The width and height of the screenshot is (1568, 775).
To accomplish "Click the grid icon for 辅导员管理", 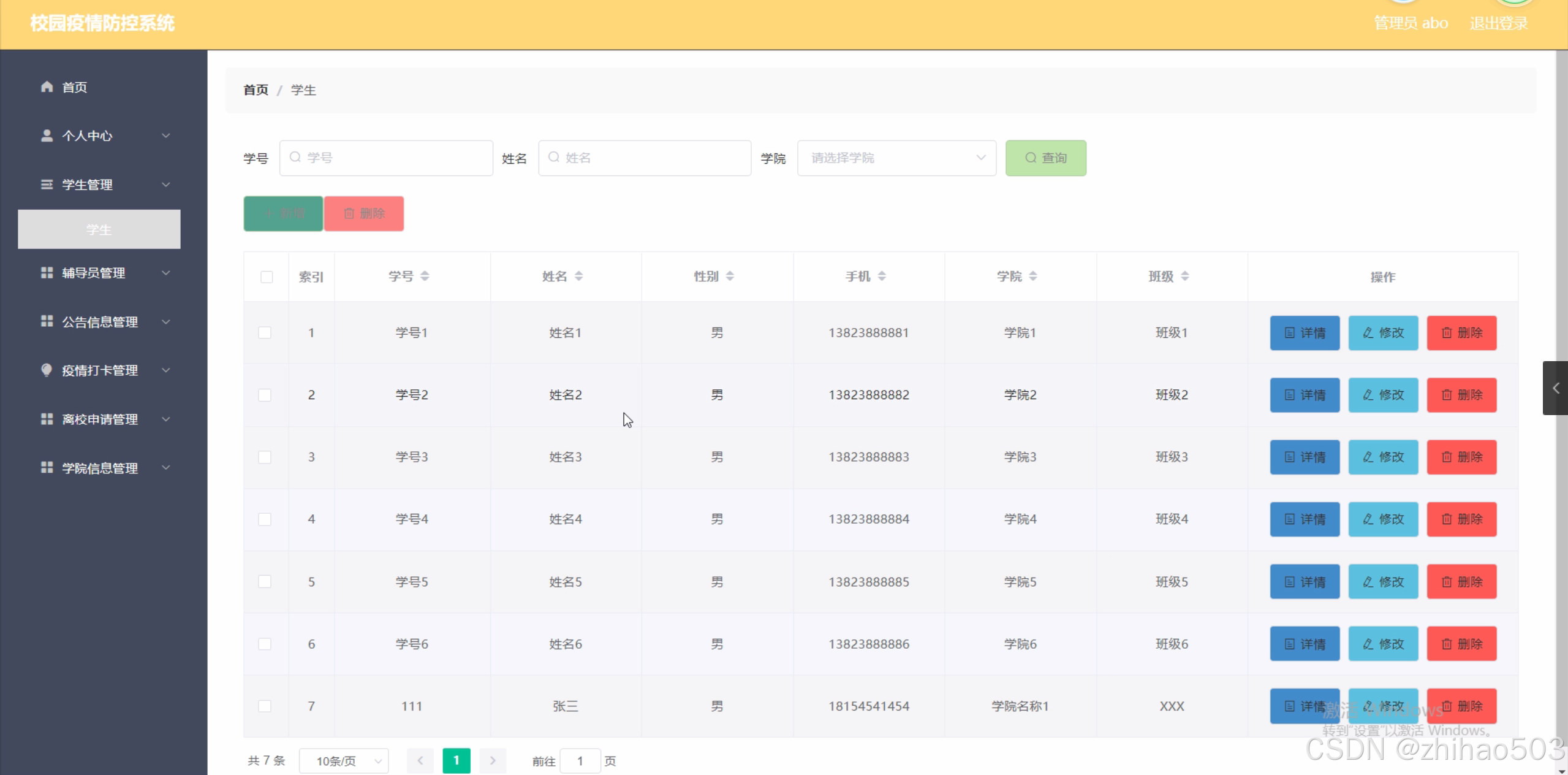I will (x=47, y=273).
